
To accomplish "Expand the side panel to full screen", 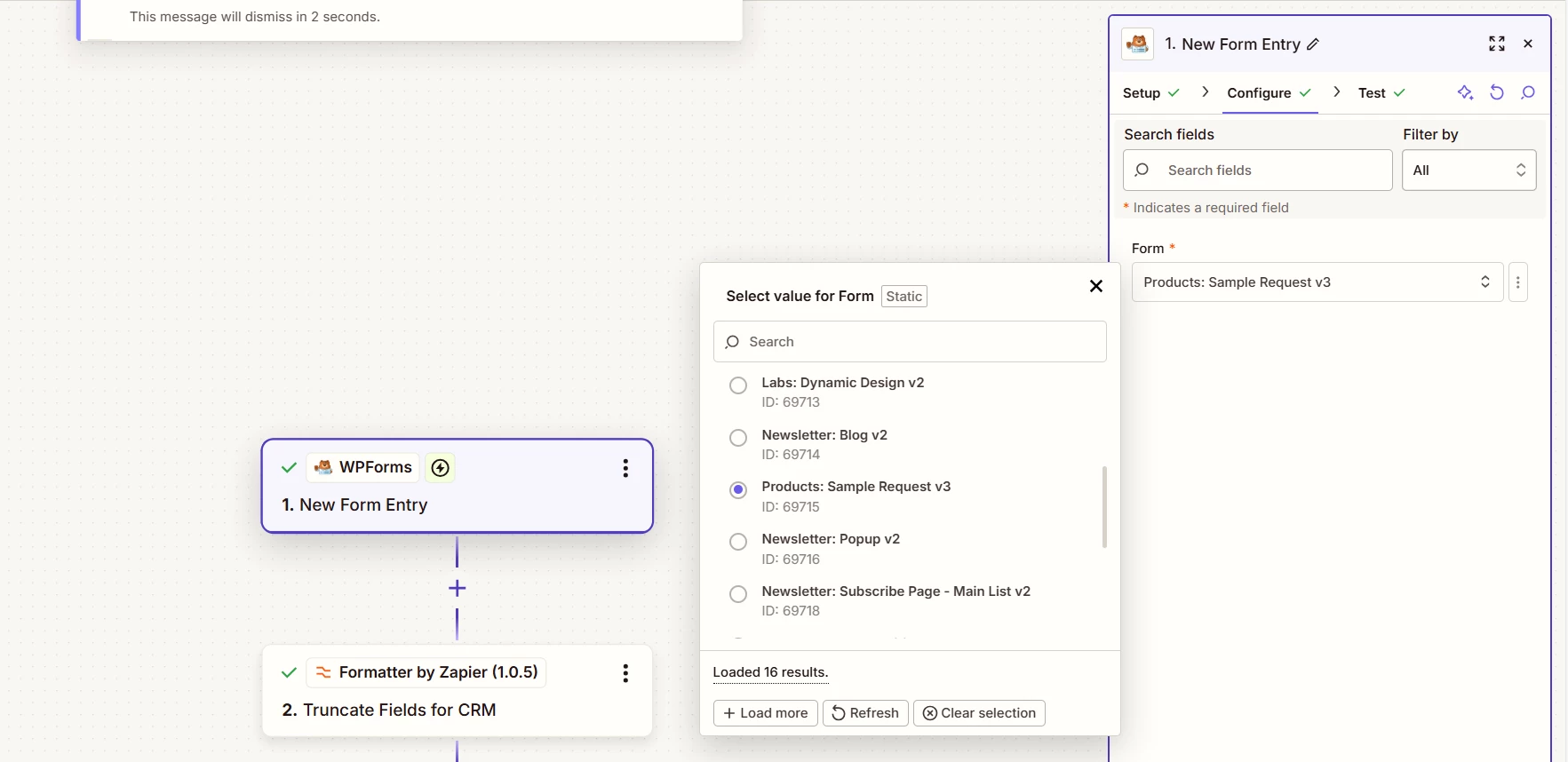I will pos(1497,44).
